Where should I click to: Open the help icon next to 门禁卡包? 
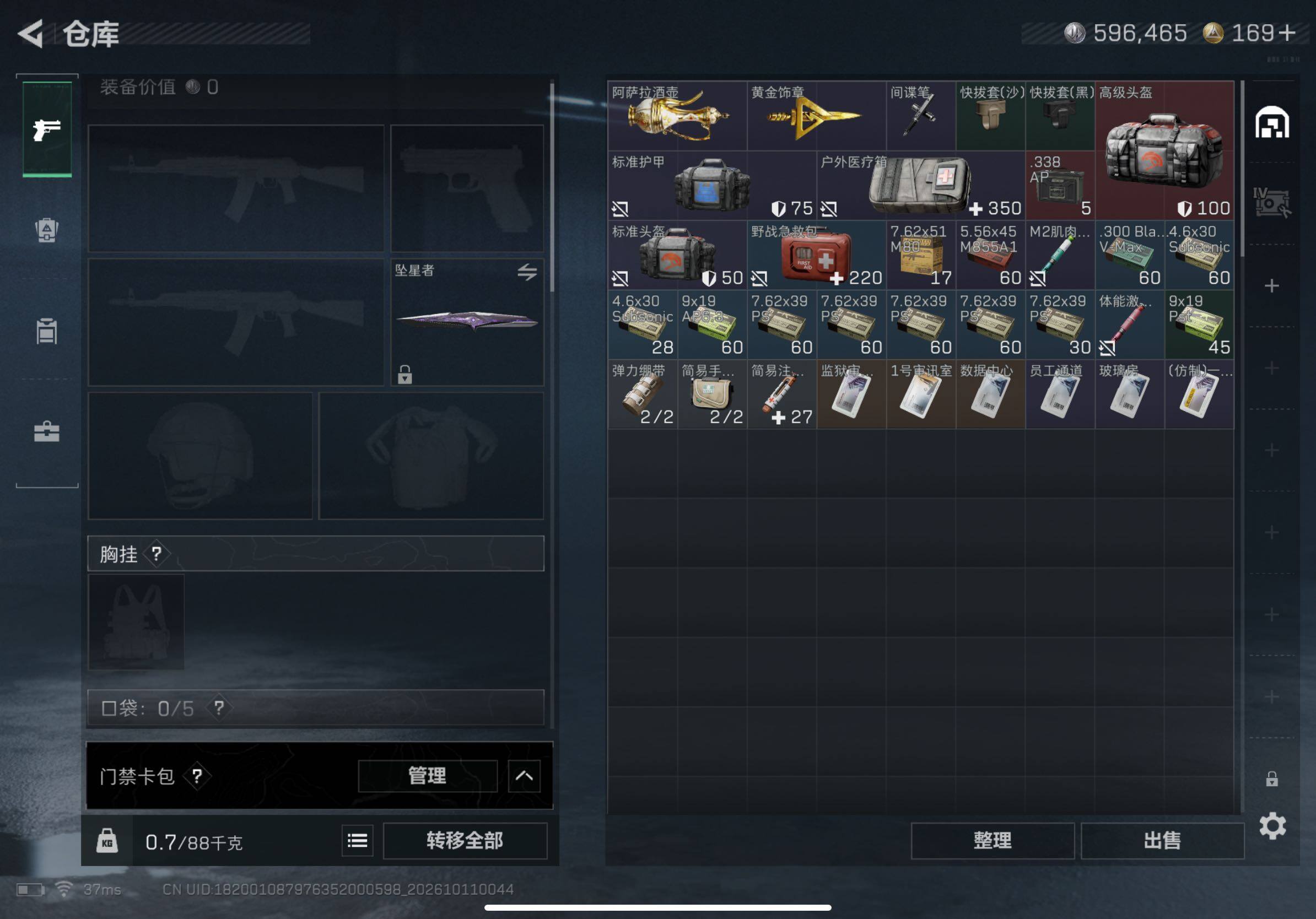click(197, 776)
